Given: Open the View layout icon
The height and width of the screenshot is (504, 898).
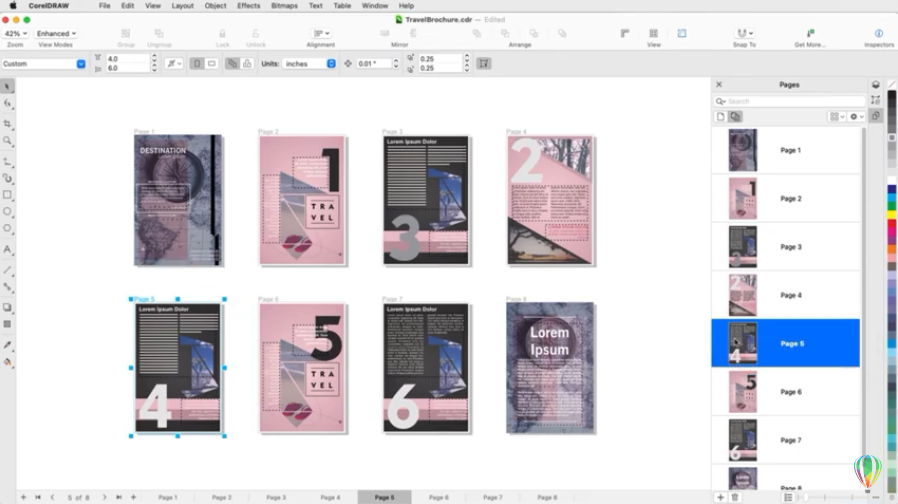Looking at the screenshot, I should click(x=653, y=34).
